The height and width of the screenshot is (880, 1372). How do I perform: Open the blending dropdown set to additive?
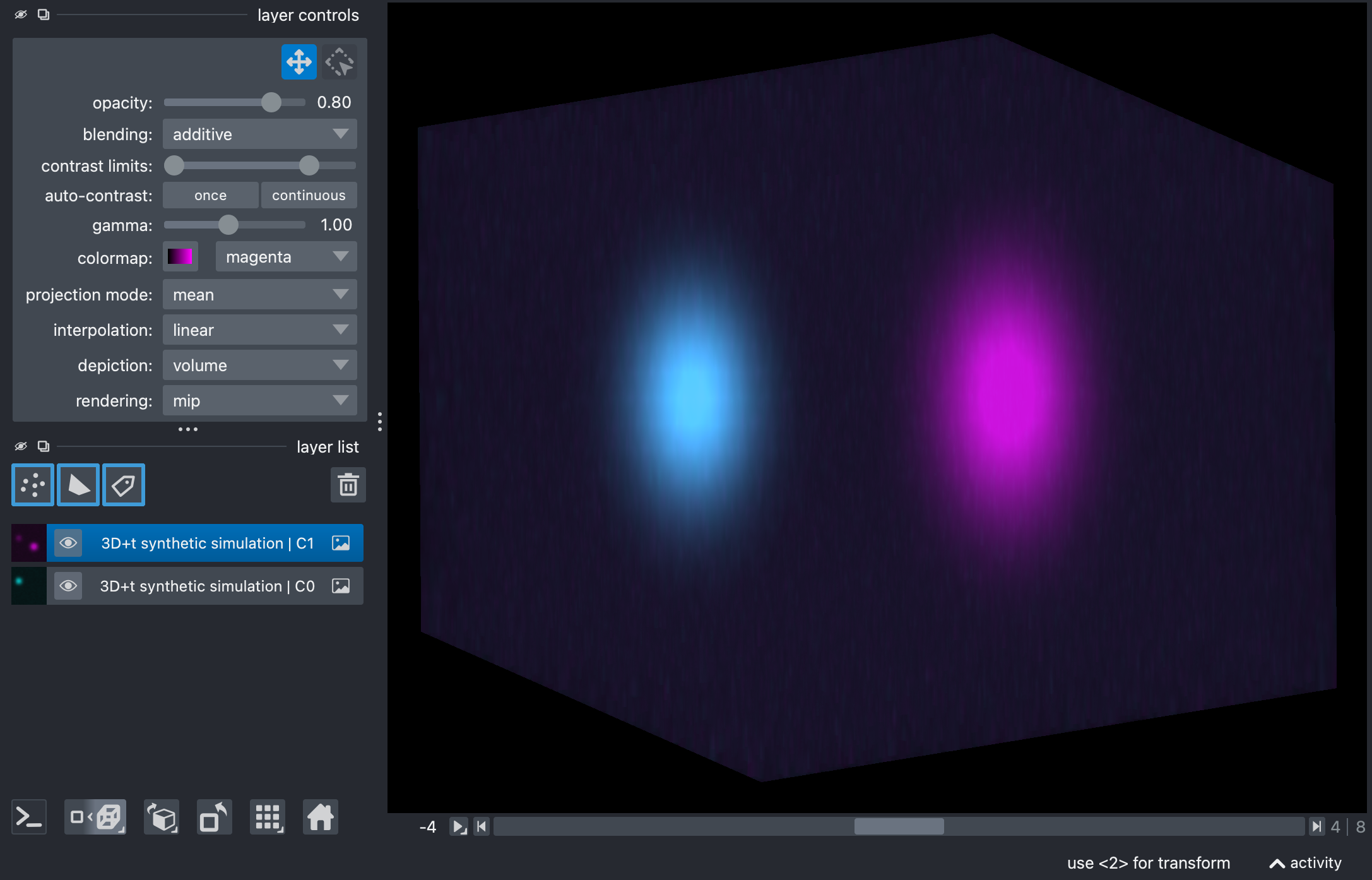[x=260, y=134]
